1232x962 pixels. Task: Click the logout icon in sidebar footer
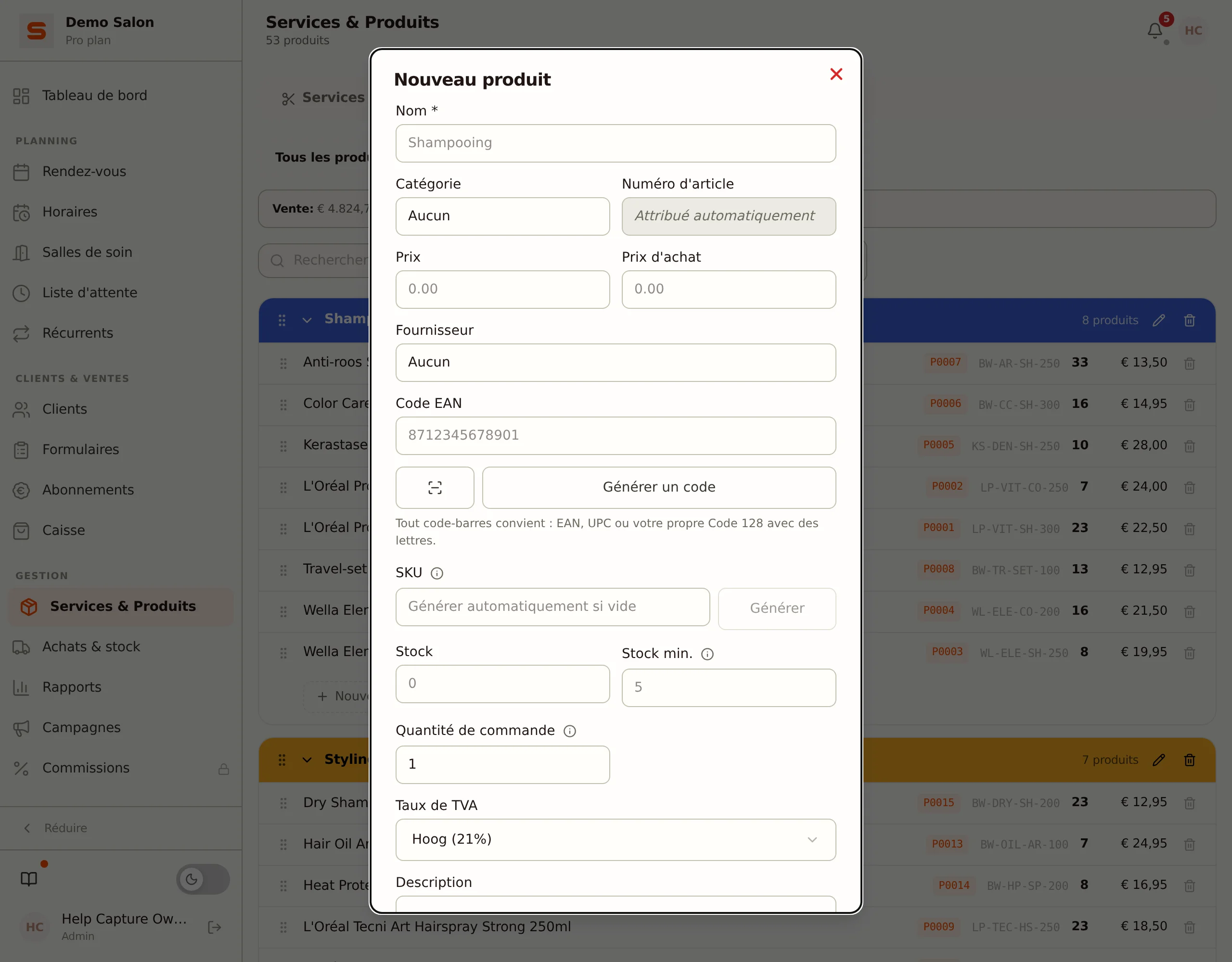[x=214, y=927]
